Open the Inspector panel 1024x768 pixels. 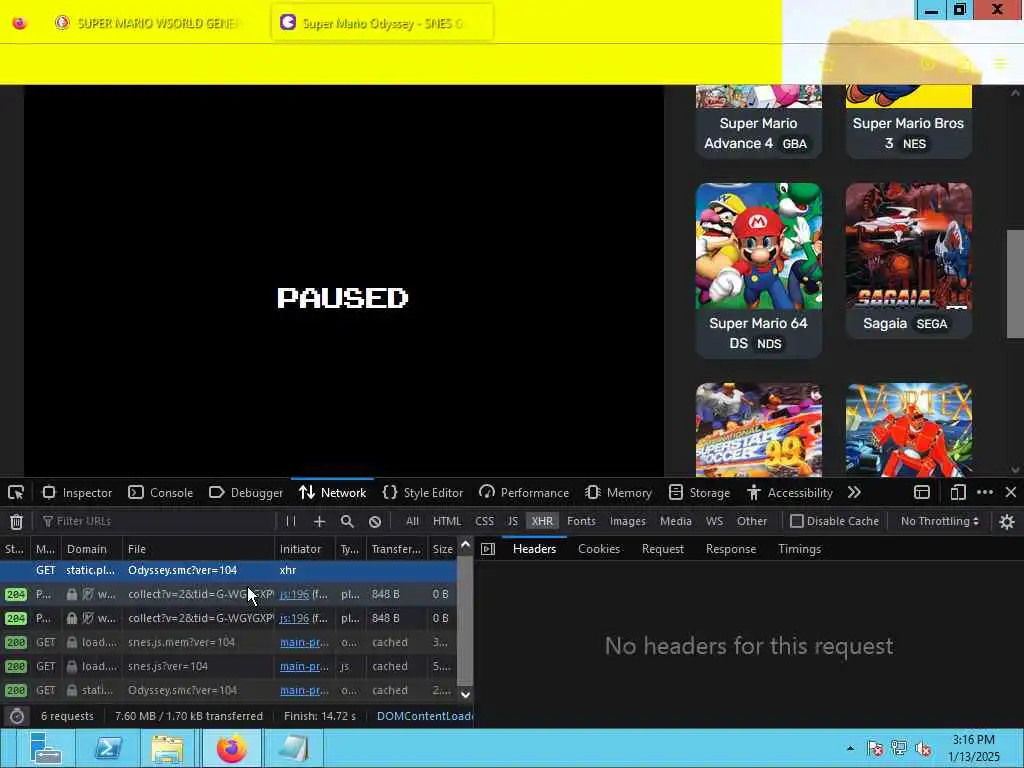(77, 492)
